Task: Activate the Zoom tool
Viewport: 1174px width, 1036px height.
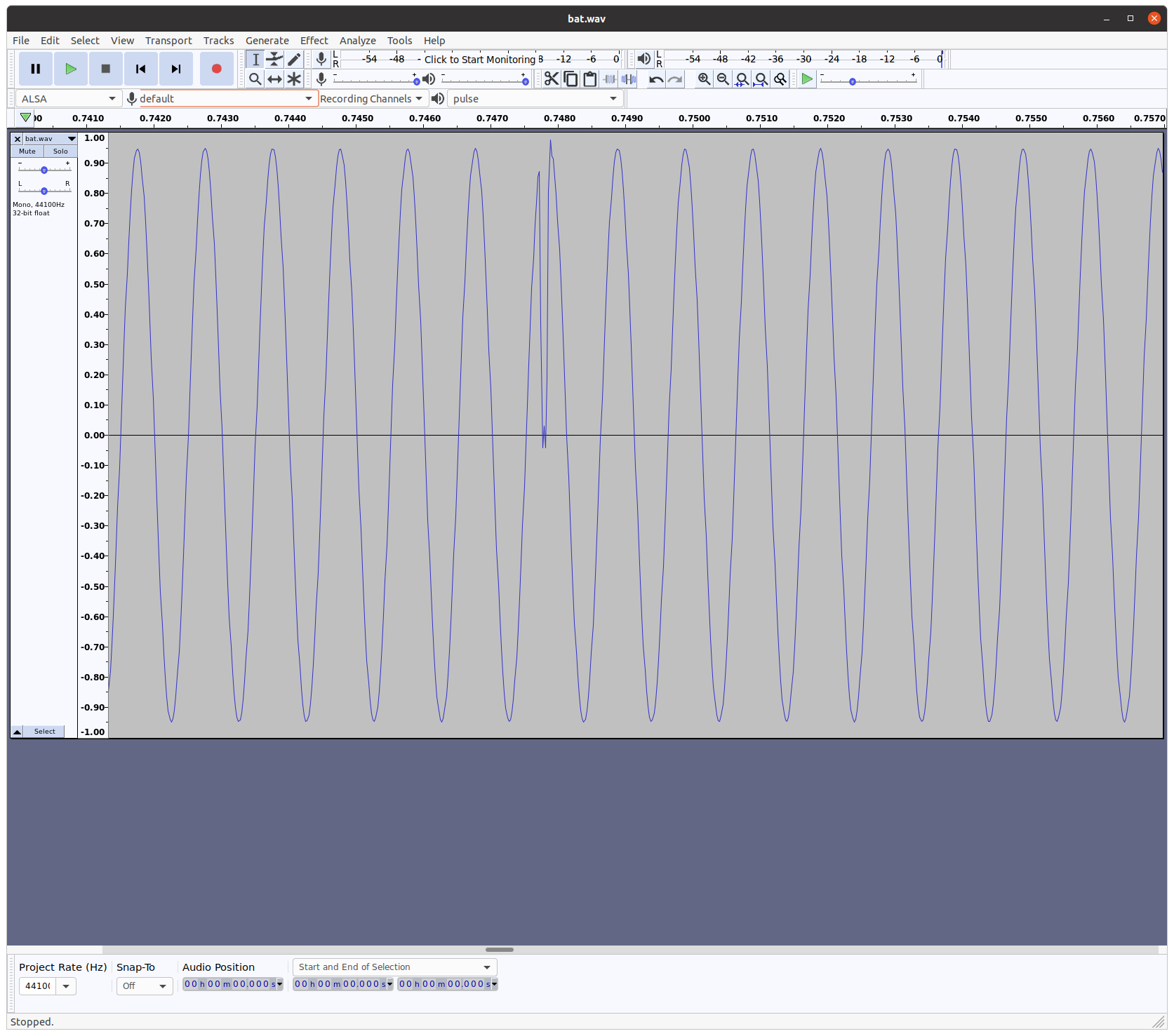Action: [255, 79]
